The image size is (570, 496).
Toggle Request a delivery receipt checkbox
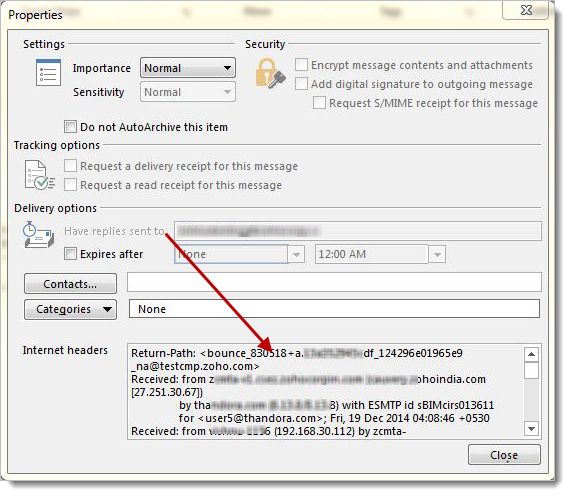[x=70, y=166]
